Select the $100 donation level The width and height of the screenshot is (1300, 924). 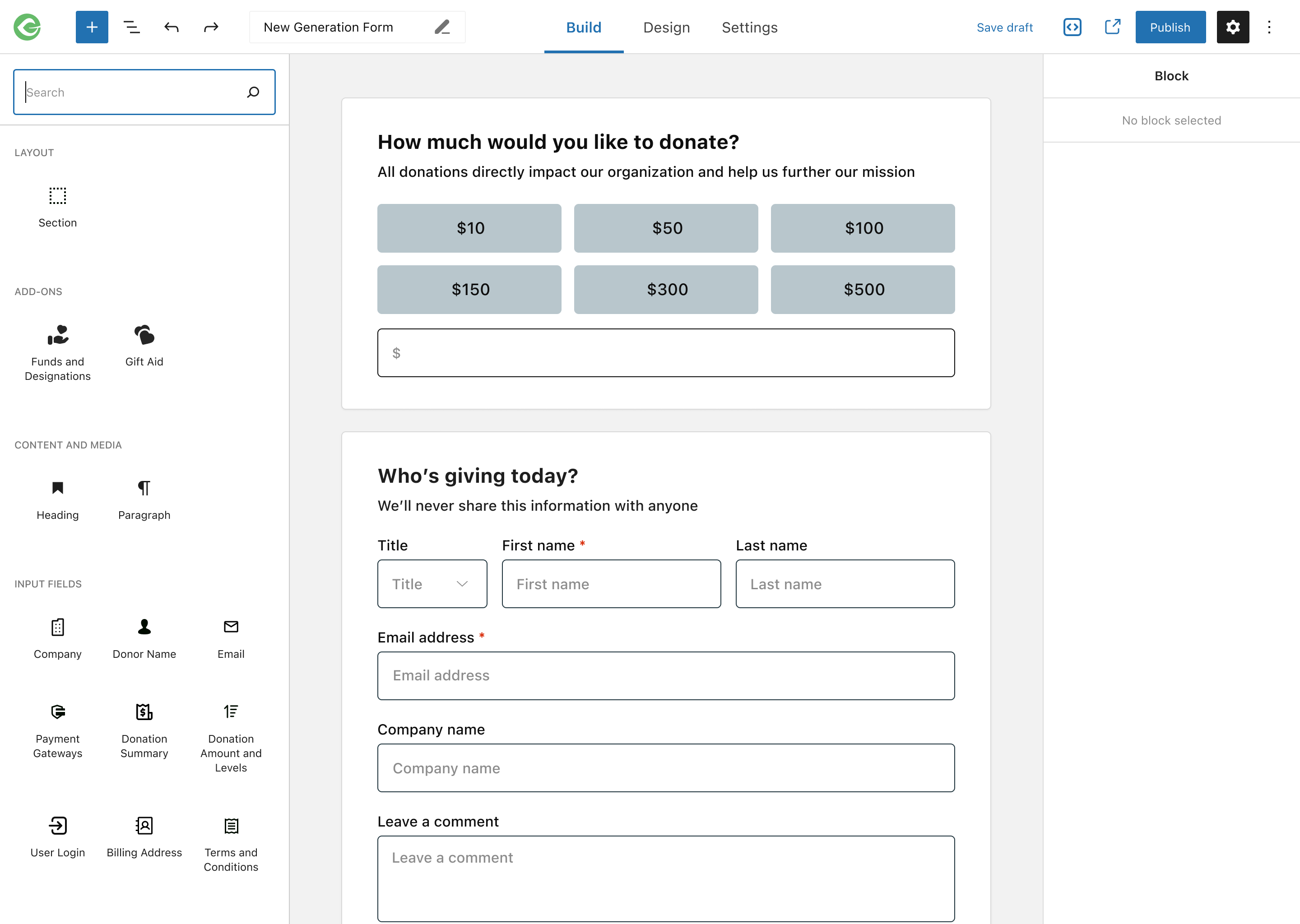[862, 228]
